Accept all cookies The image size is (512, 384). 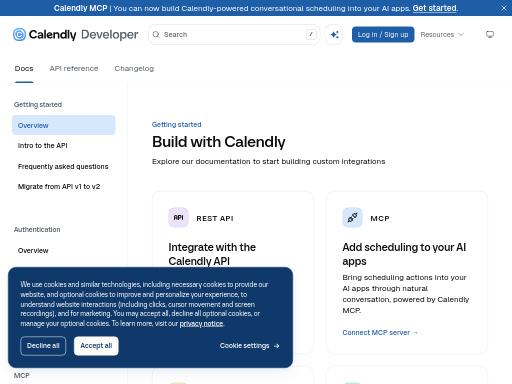[x=96, y=346]
